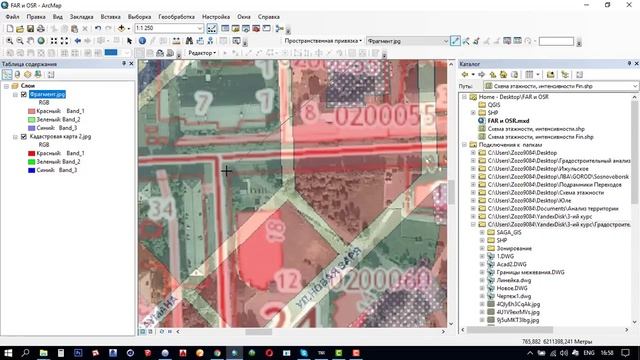Open an existing map document
640x360 pixels.
pyautogui.click(x=20, y=29)
